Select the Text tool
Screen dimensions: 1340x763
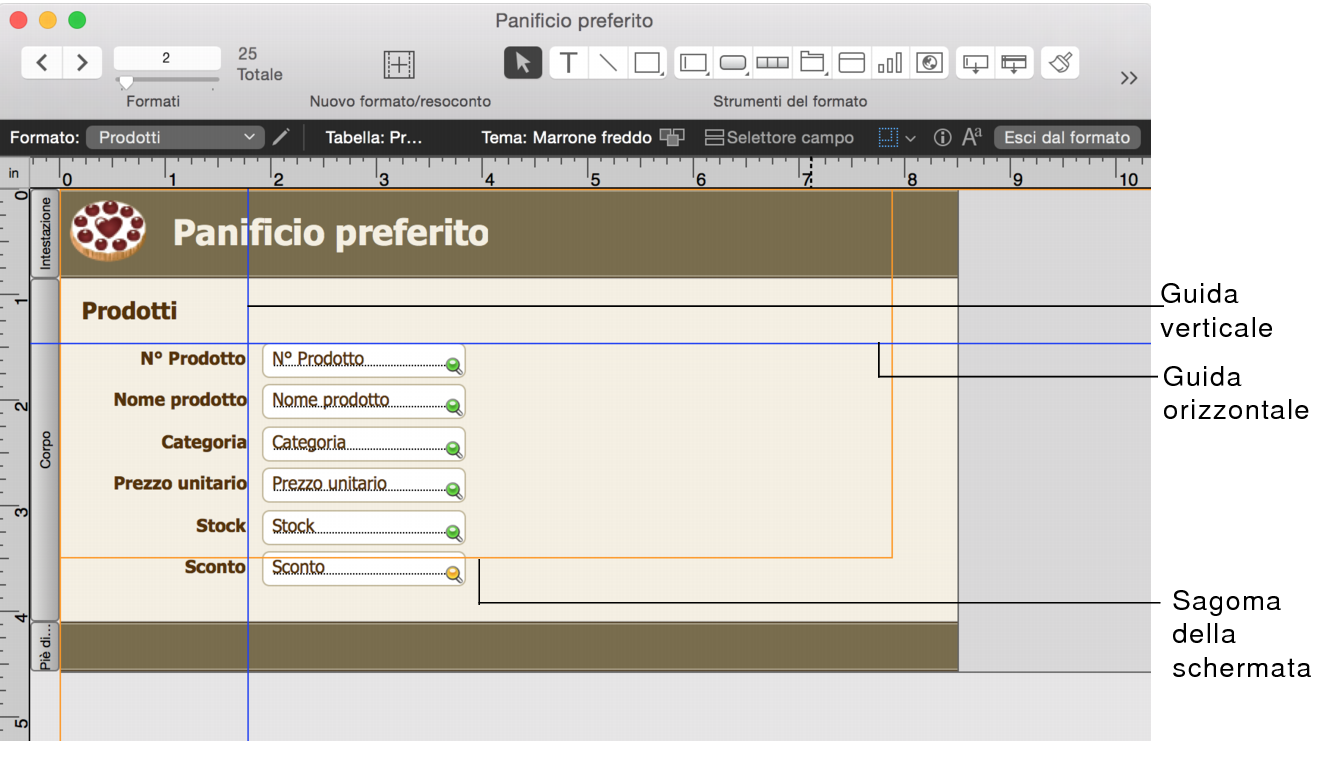click(x=568, y=63)
